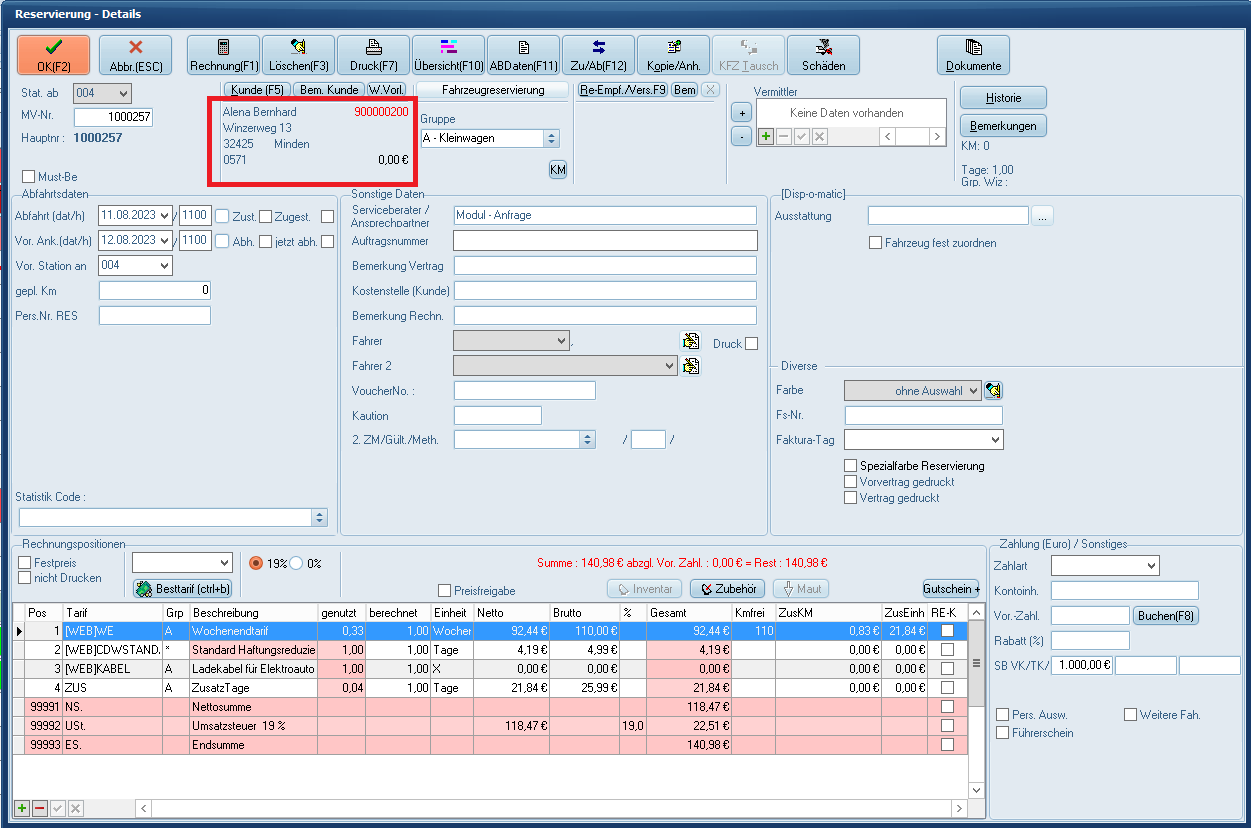Viewport: 1251px width, 828px height.
Task: Click the green checkmark OK(F2) button
Action: [54, 55]
